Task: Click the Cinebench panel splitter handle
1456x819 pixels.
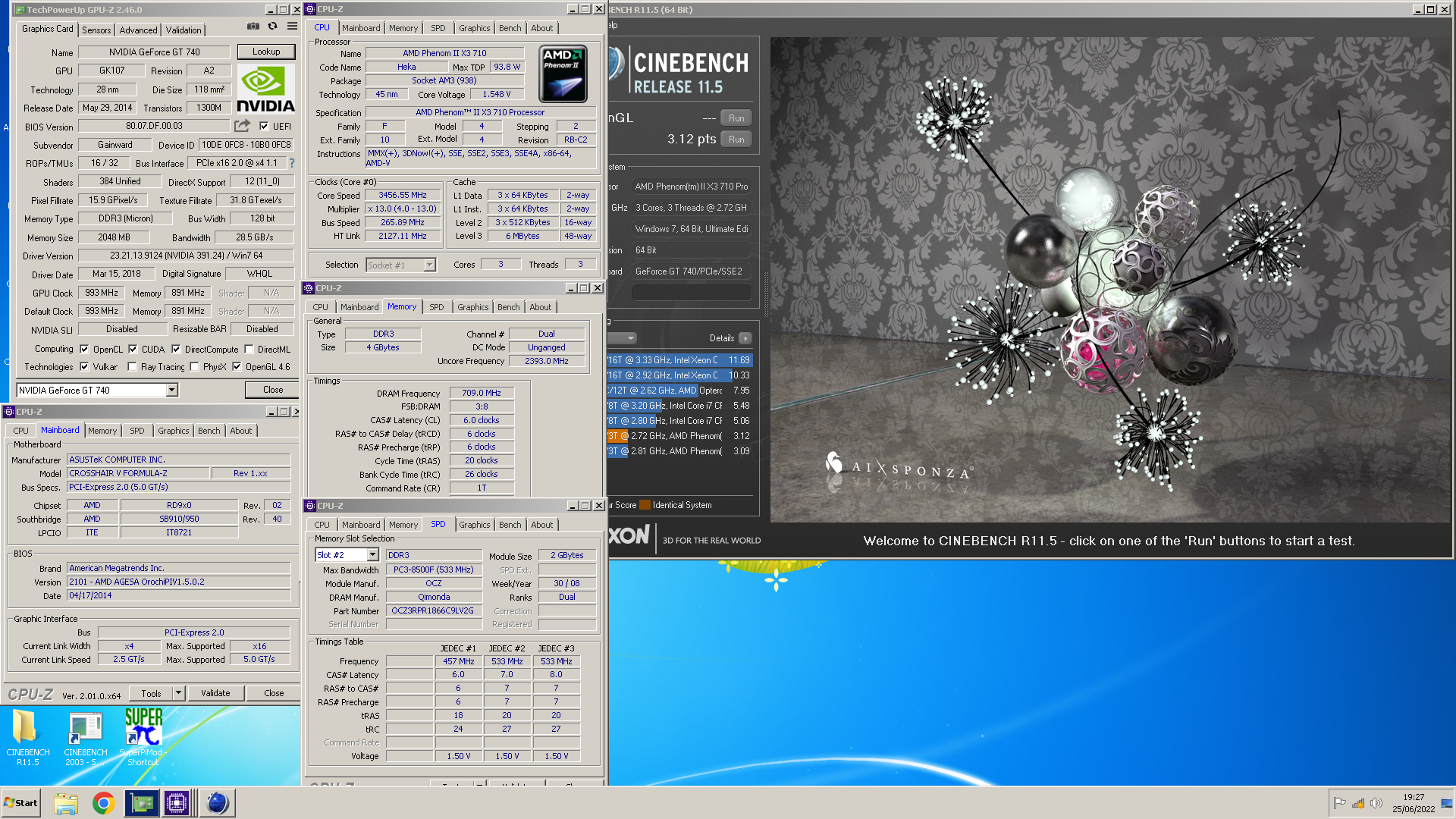Action: pos(765,296)
